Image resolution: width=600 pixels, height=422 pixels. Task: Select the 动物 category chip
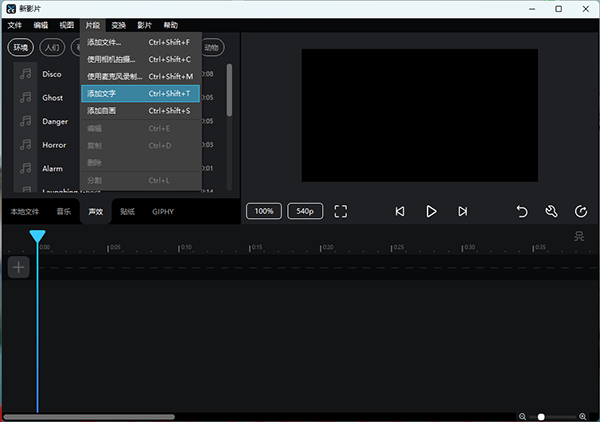(212, 47)
